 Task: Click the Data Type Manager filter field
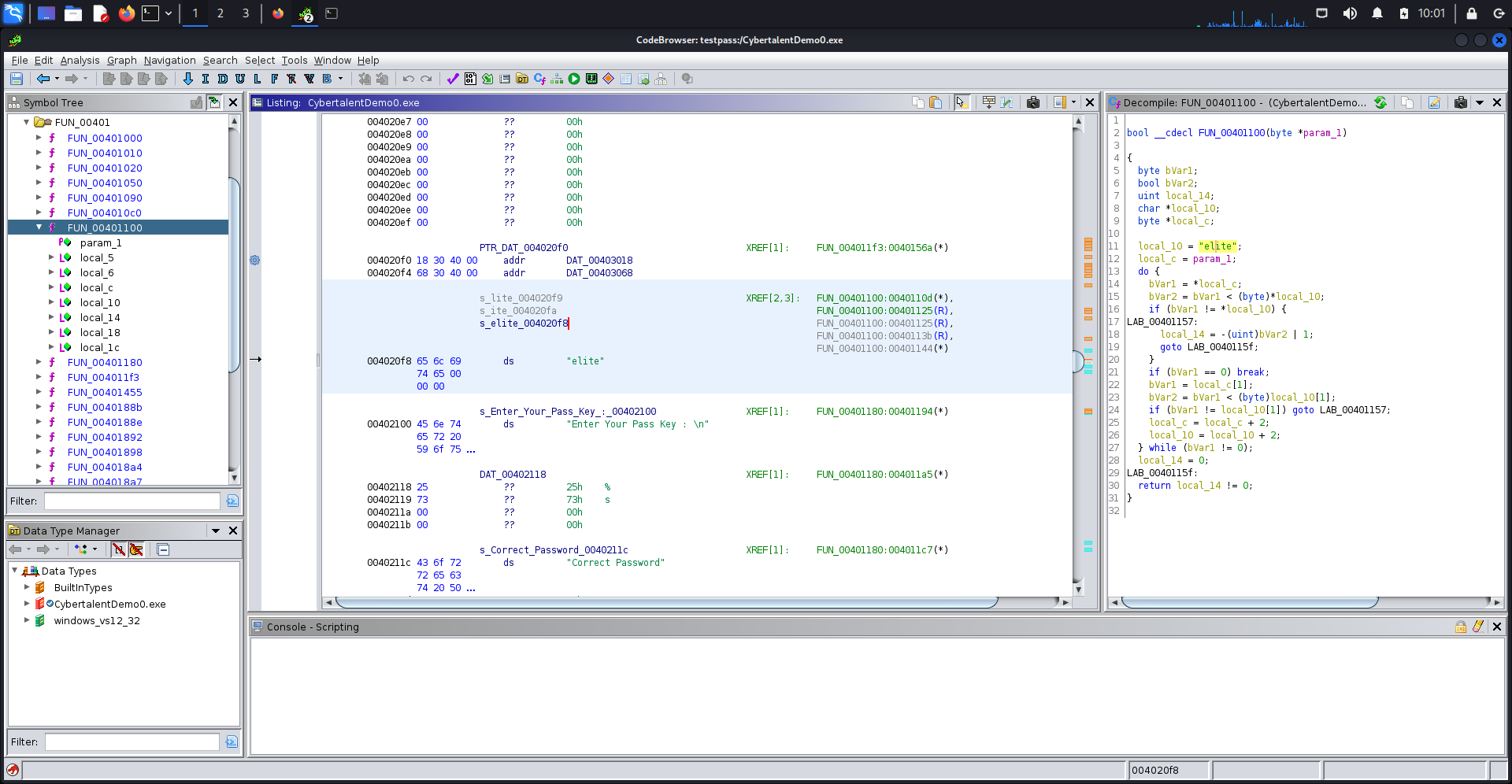(x=132, y=741)
